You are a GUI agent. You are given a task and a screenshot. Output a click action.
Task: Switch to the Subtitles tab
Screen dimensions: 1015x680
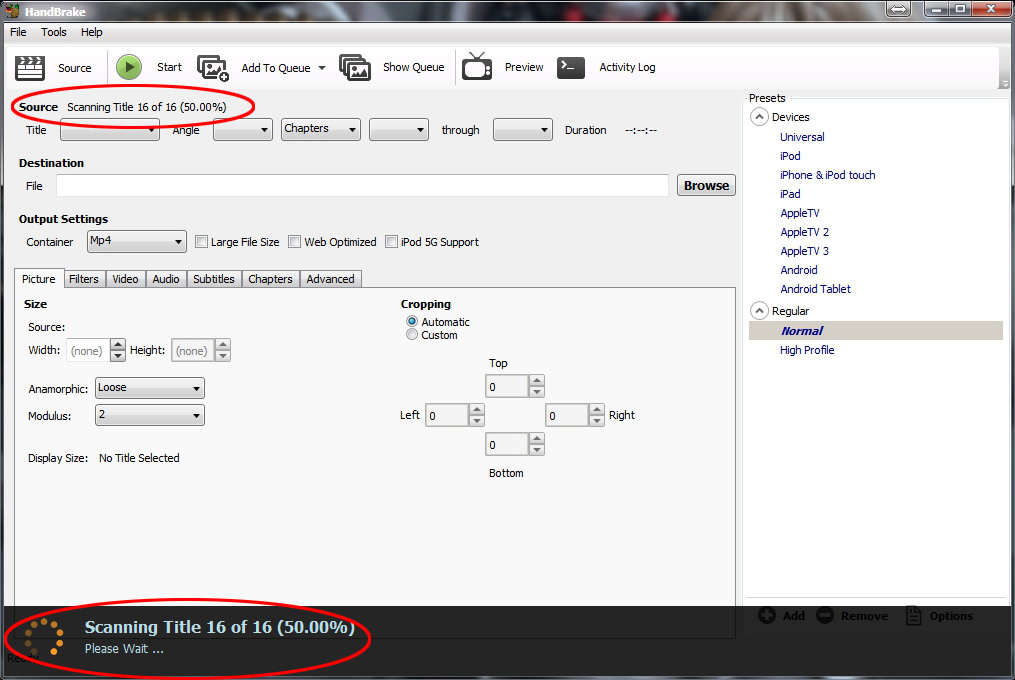(x=214, y=279)
